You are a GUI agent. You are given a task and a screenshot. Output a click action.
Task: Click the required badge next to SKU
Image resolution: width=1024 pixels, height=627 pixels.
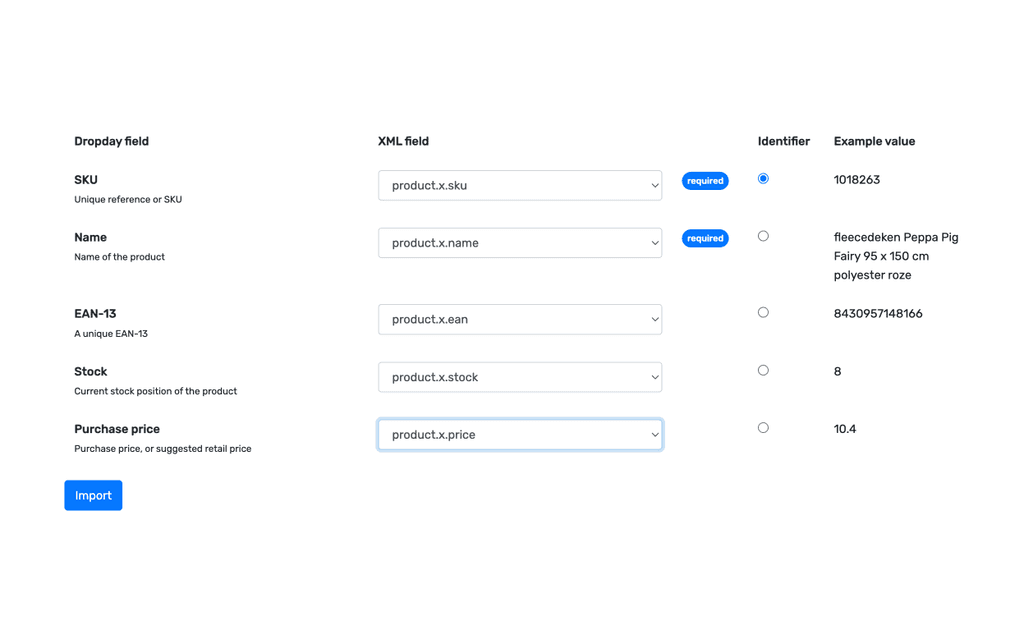(x=705, y=180)
